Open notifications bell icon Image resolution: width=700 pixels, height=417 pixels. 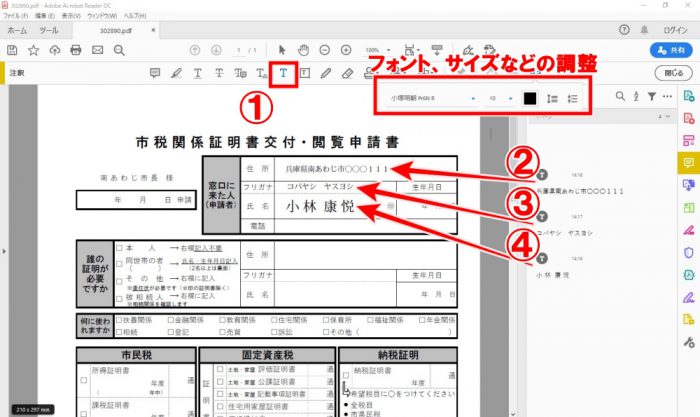[x=644, y=30]
